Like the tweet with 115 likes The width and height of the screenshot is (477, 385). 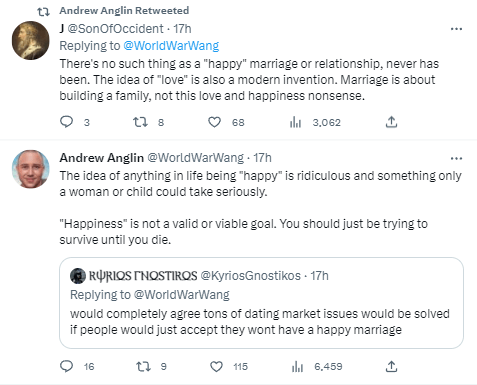click(216, 367)
